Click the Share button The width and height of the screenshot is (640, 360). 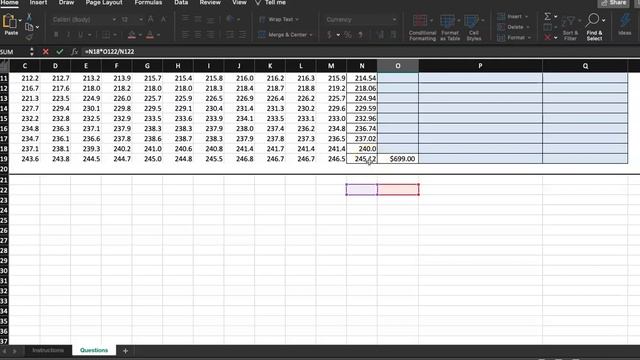[613, 3]
